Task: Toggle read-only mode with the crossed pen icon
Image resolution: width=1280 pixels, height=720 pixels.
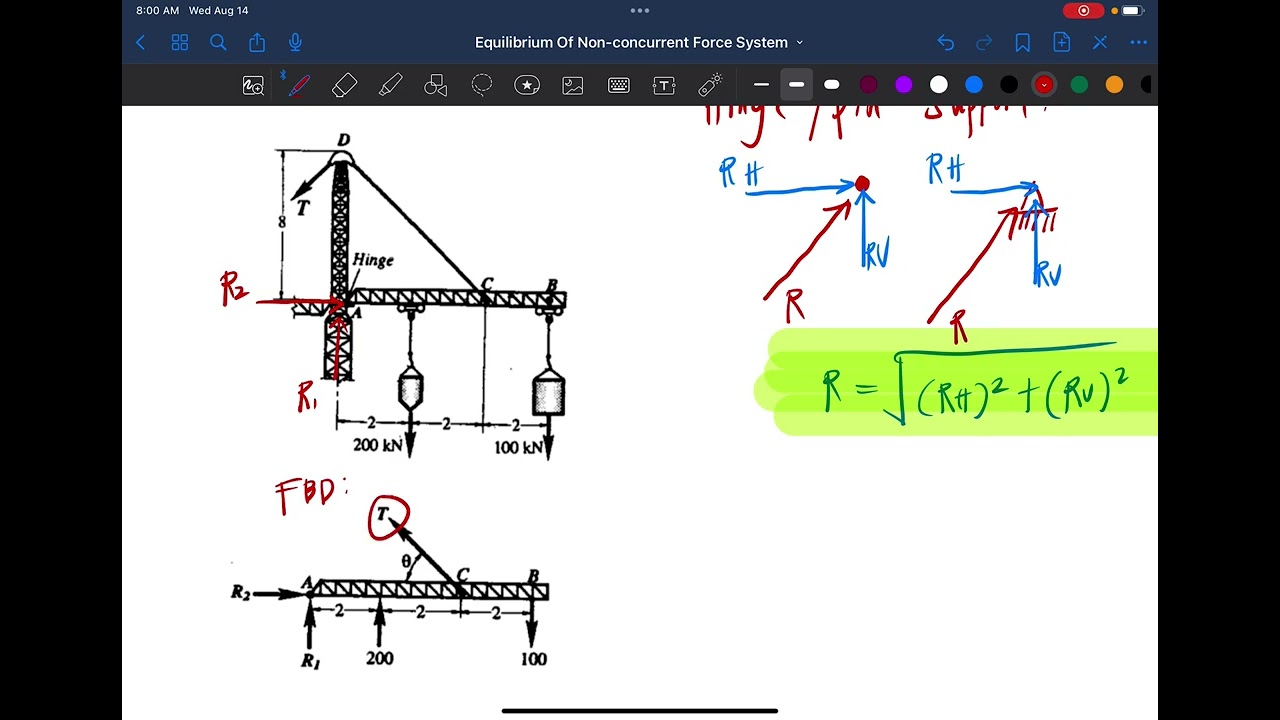Action: (1100, 42)
